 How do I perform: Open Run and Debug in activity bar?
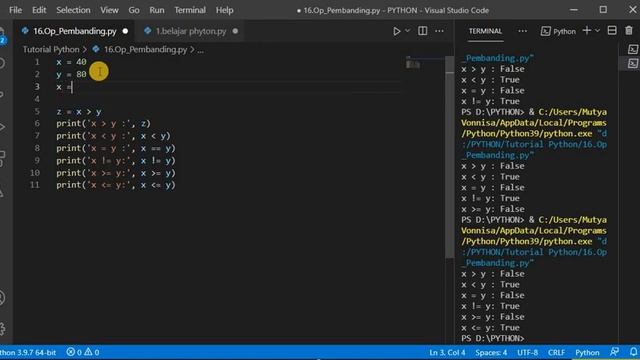2,127
